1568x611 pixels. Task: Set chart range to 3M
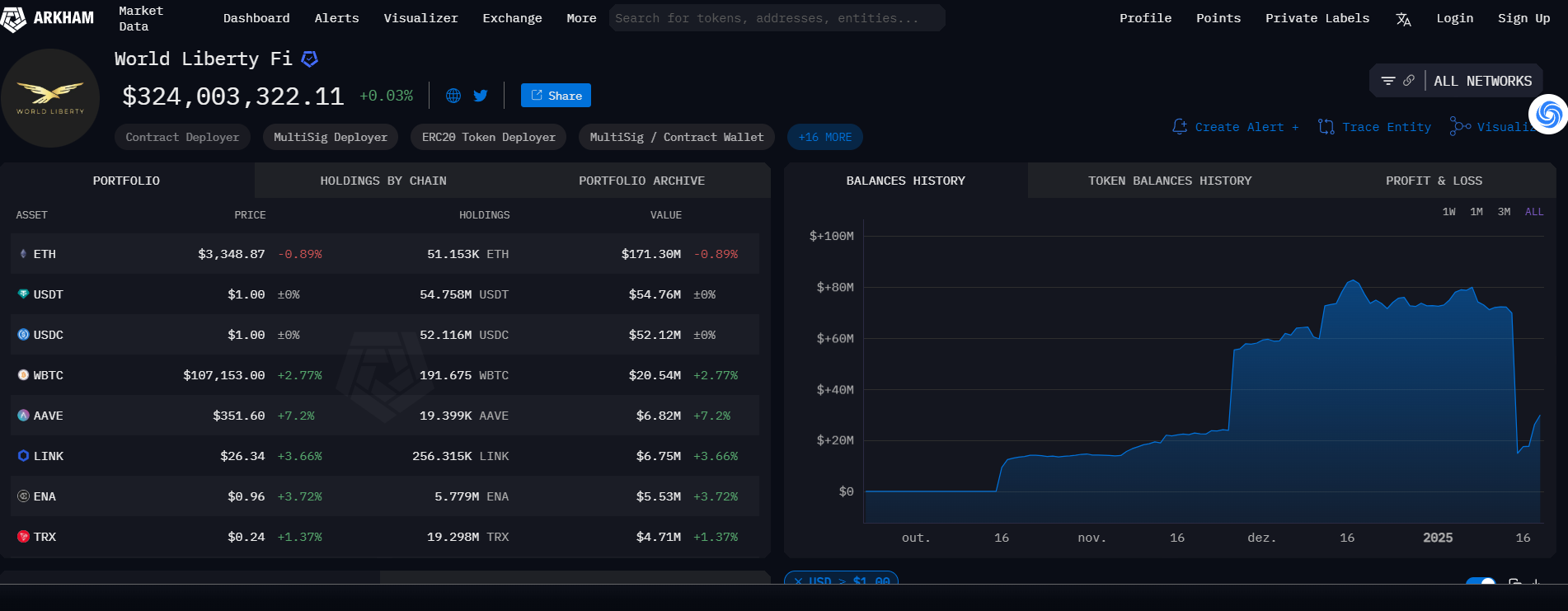pos(1504,212)
